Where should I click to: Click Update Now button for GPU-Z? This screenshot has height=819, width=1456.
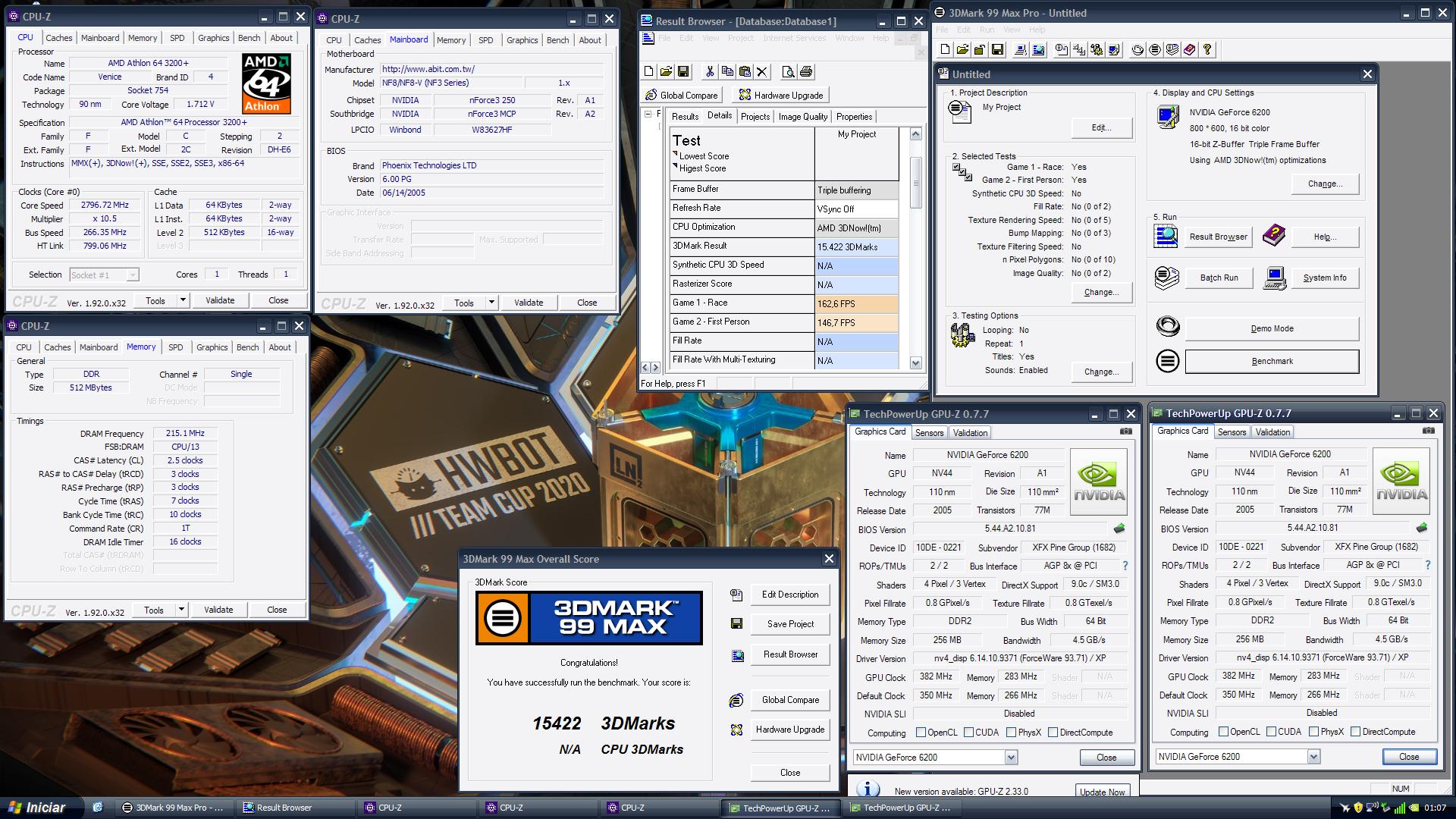click(x=1102, y=792)
